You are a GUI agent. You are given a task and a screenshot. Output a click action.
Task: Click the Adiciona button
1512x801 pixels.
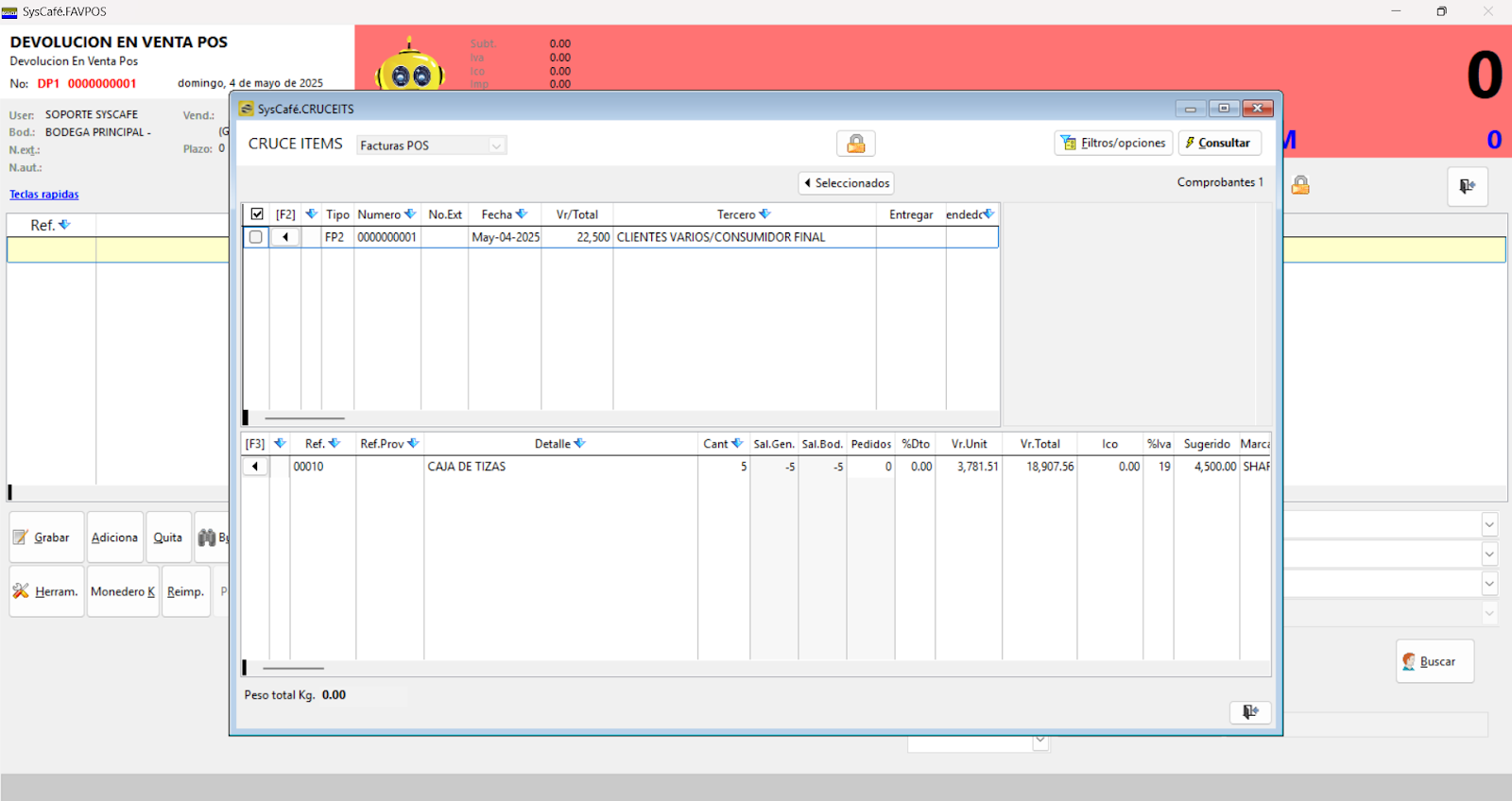pos(114,537)
